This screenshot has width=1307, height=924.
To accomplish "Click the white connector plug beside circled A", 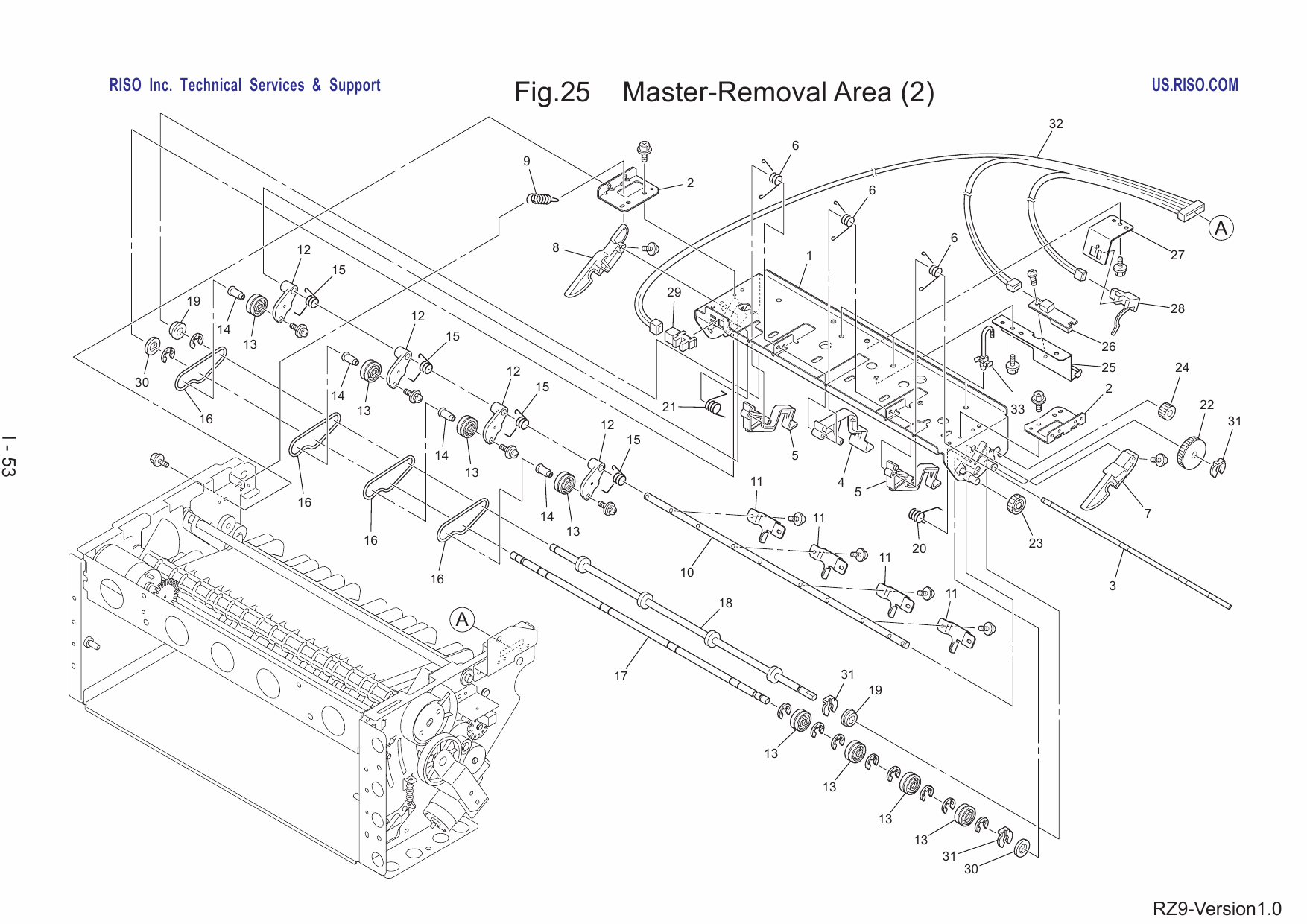I will tap(1191, 211).
